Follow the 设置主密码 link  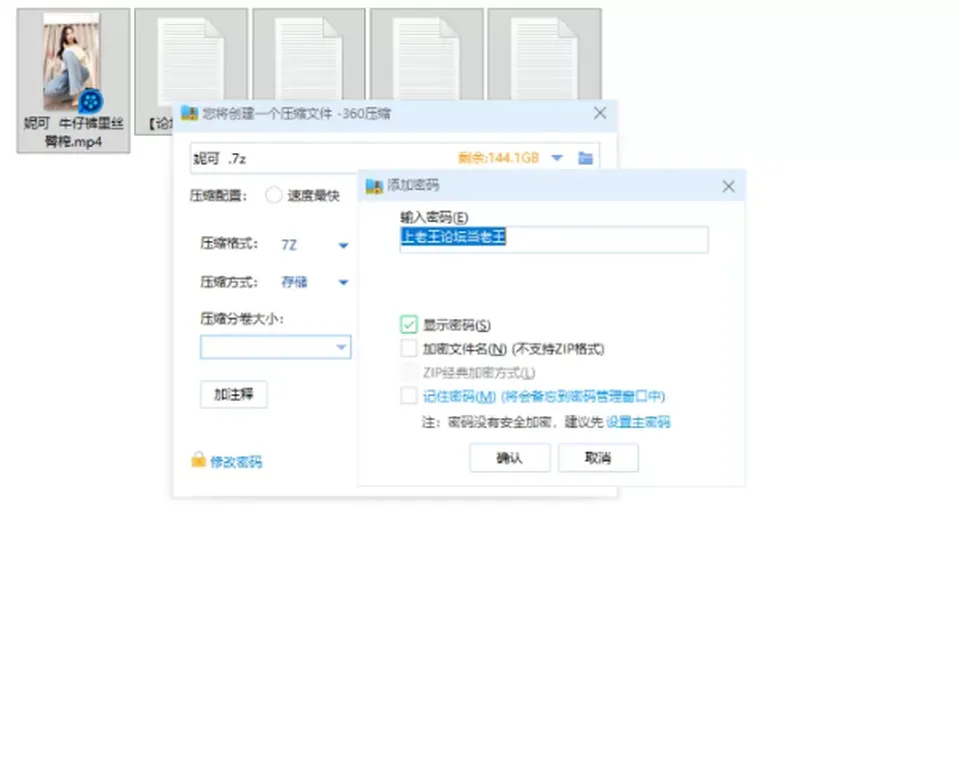(x=638, y=422)
